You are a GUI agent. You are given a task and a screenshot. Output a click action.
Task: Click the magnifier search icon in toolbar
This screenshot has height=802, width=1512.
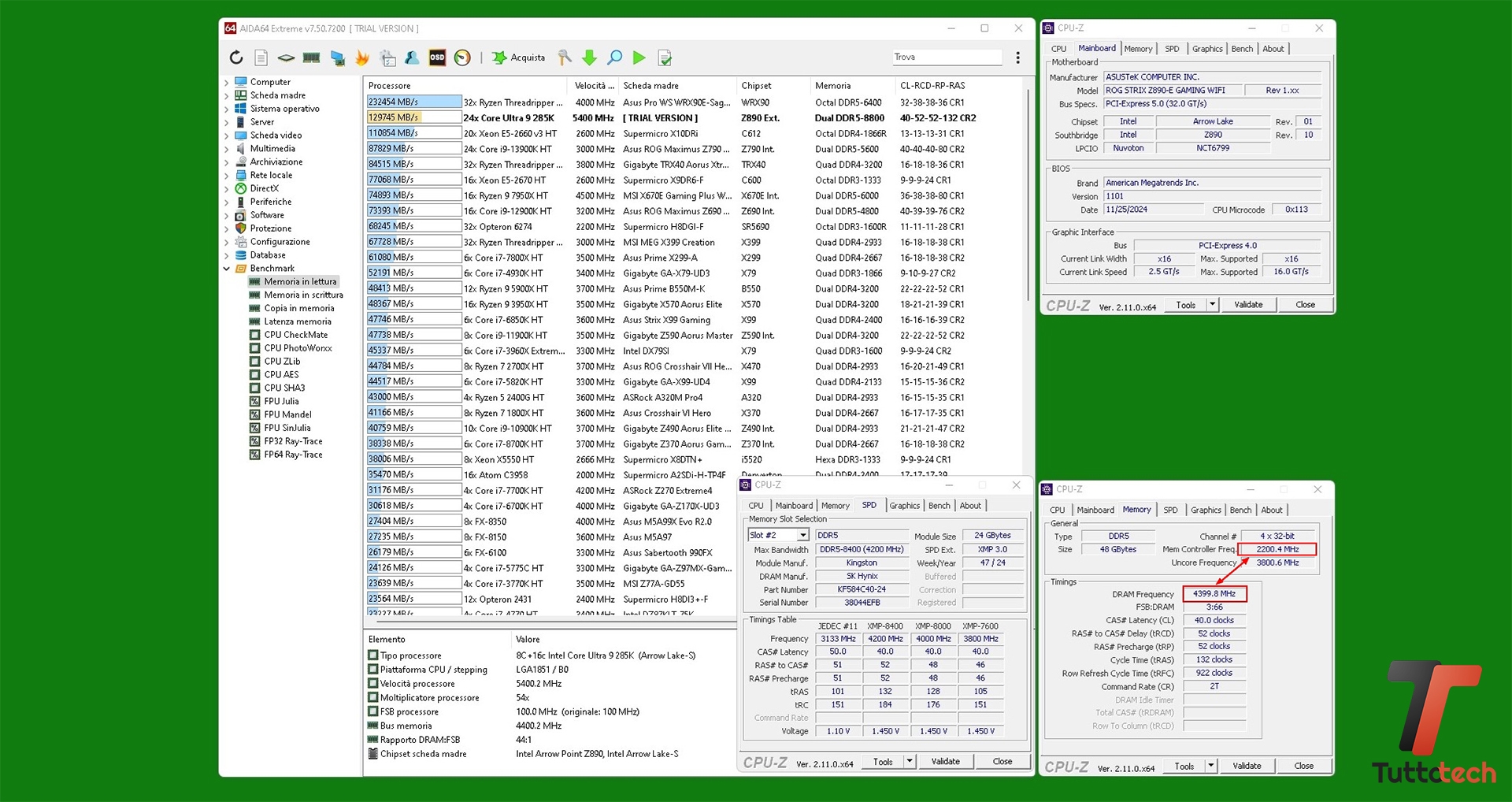(614, 58)
